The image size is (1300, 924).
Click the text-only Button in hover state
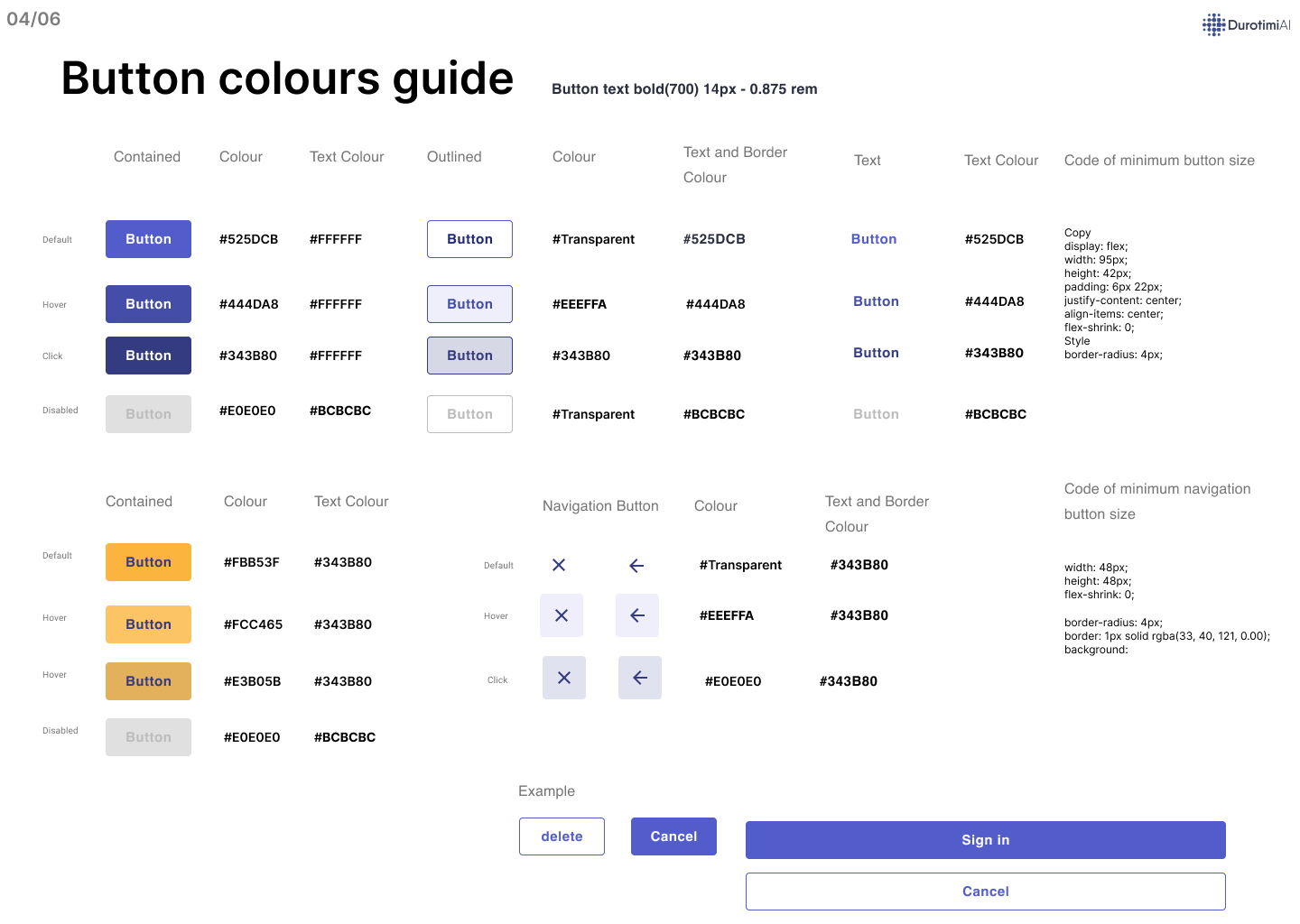click(x=876, y=300)
